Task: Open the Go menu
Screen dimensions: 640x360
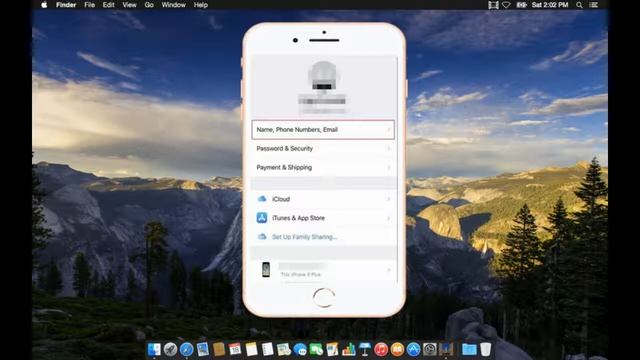Action: pos(149,5)
